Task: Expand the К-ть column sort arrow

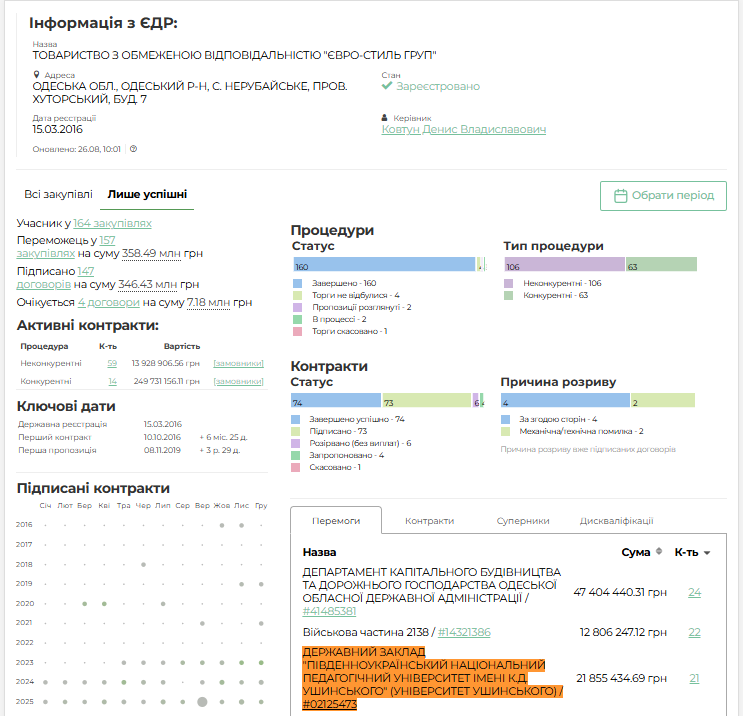Action: [x=707, y=553]
